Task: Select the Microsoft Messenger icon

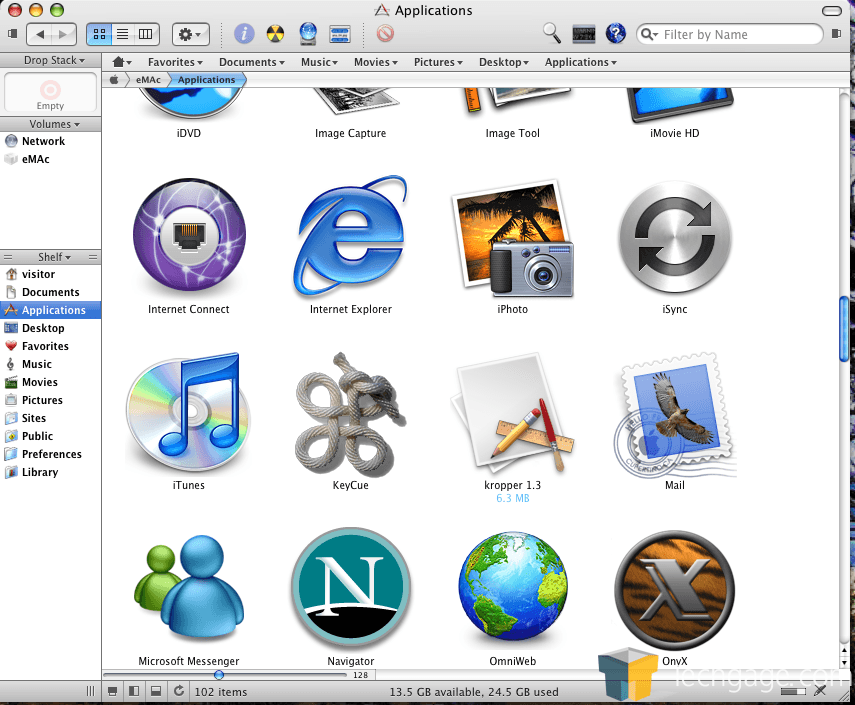Action: point(189,587)
